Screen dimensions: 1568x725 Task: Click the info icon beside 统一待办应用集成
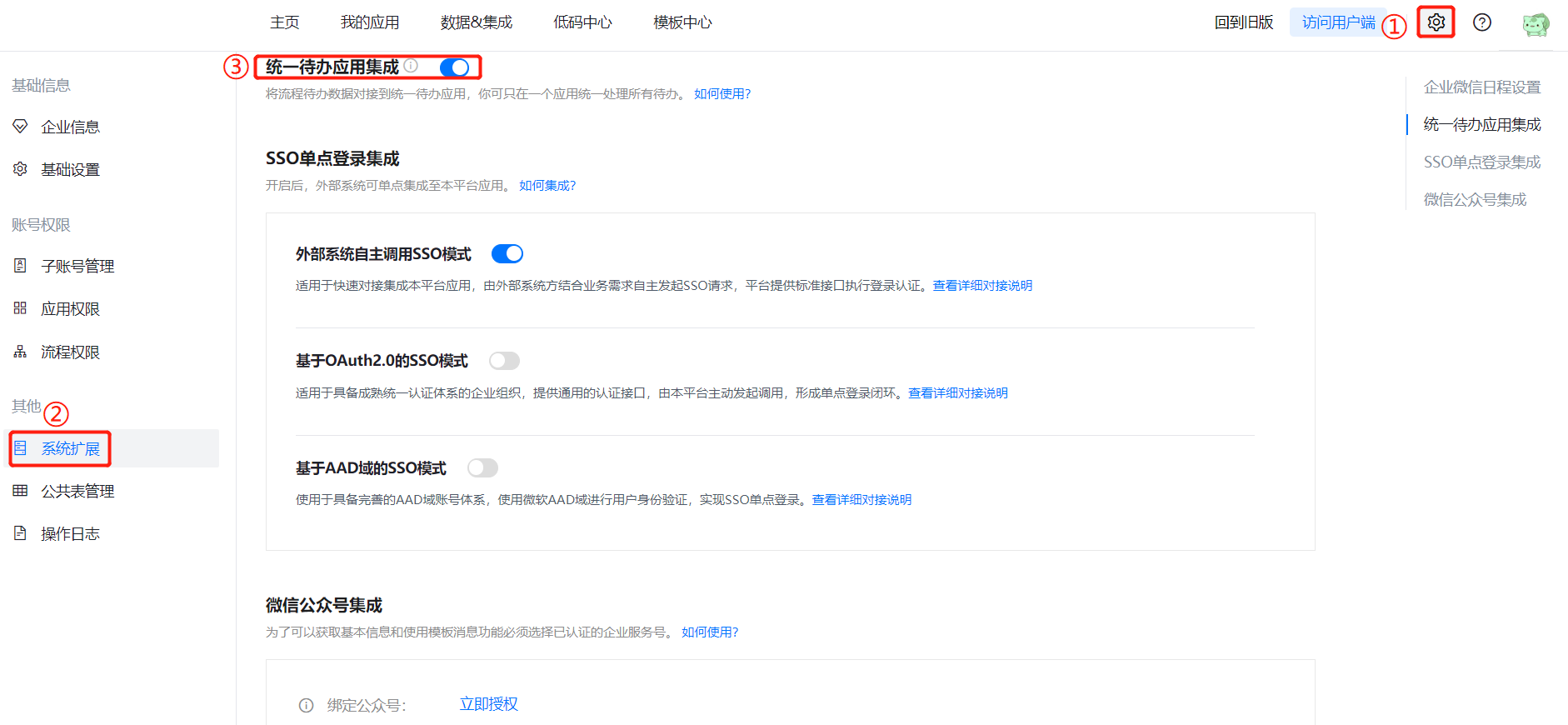(x=411, y=66)
